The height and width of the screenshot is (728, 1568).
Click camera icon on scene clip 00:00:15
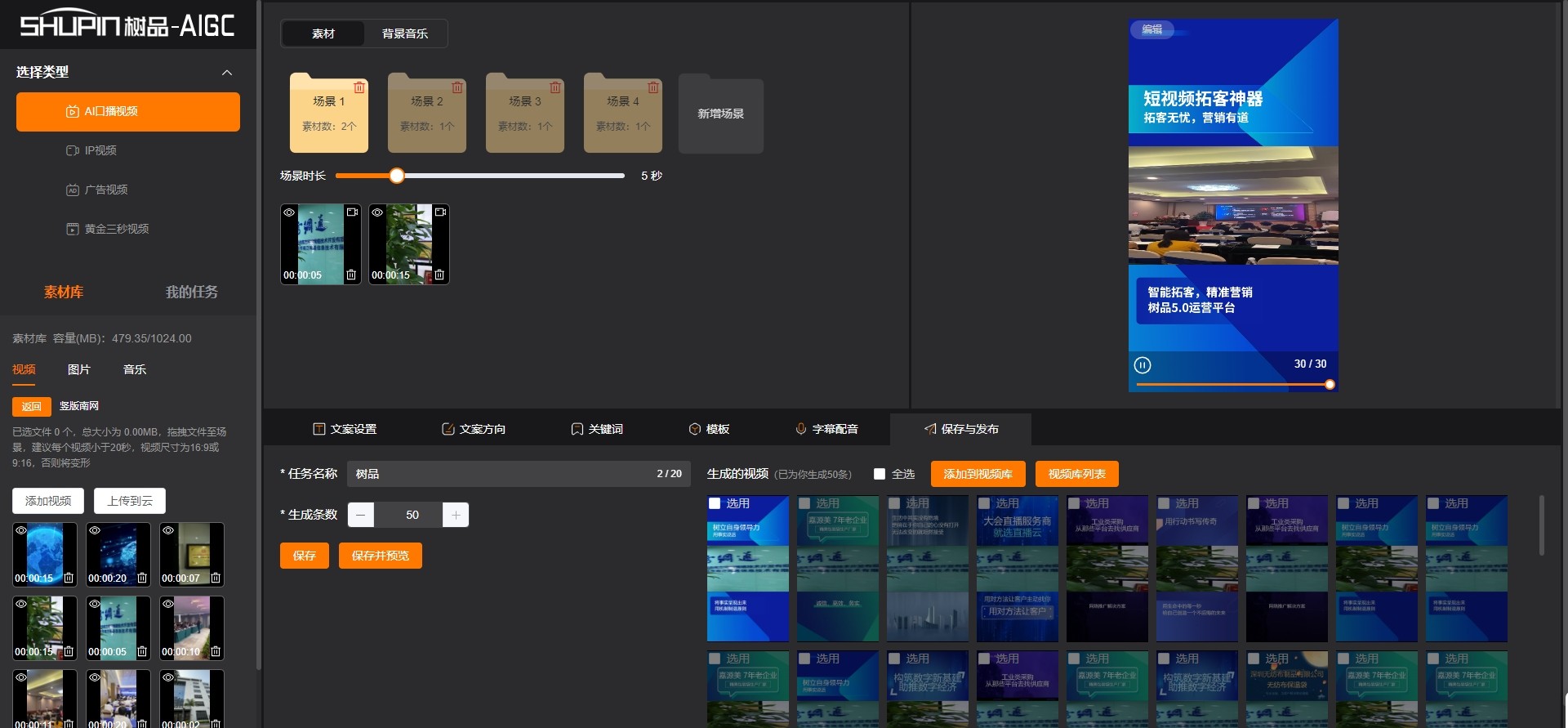(x=440, y=212)
